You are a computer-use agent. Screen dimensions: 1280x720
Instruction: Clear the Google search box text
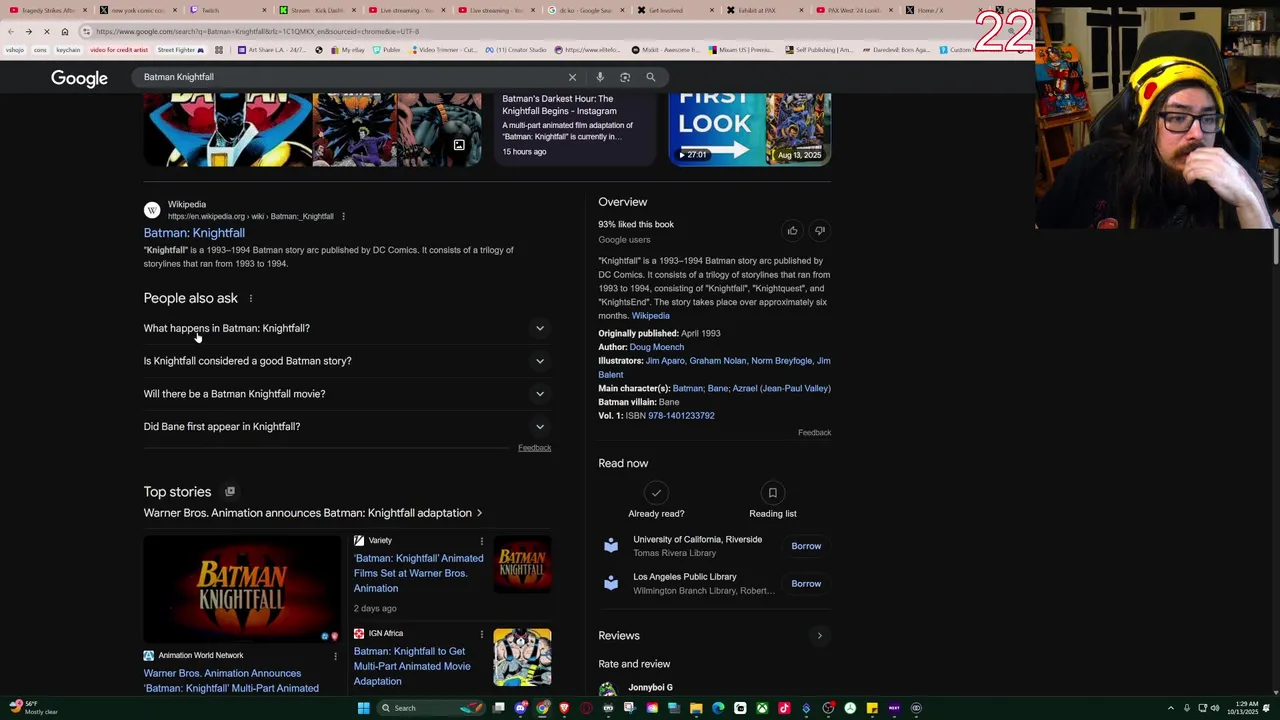click(x=572, y=77)
